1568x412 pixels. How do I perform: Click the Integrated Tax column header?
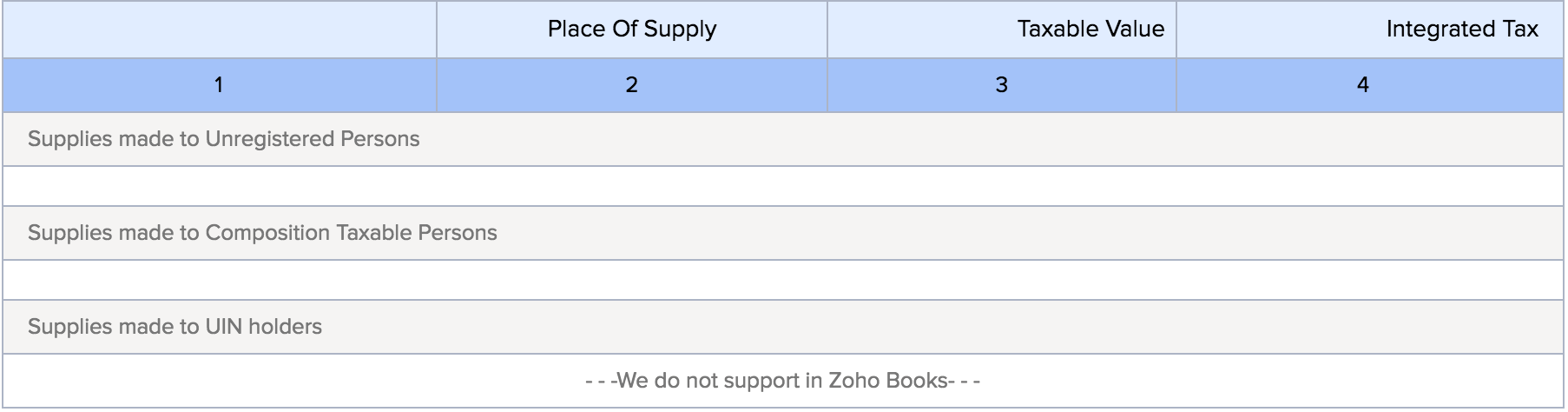click(x=1369, y=30)
